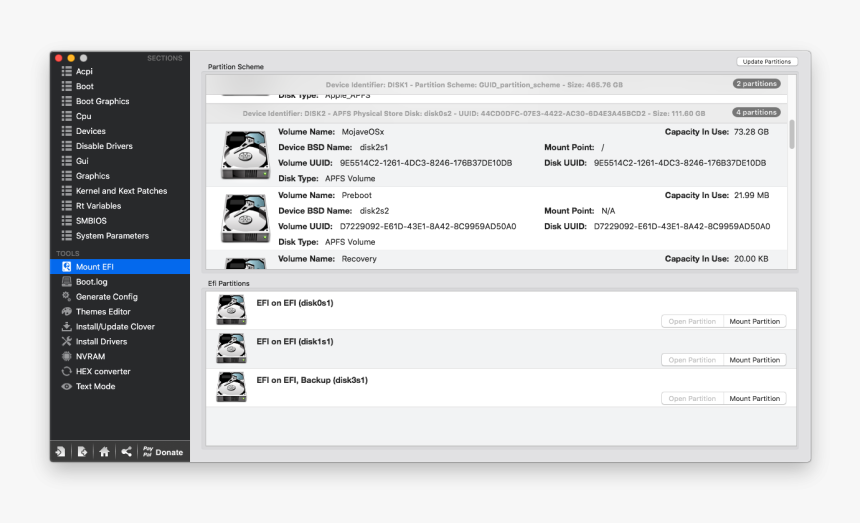The image size is (860, 523).
Task: Click the Preboot volume drive icon
Action: [x=245, y=218]
